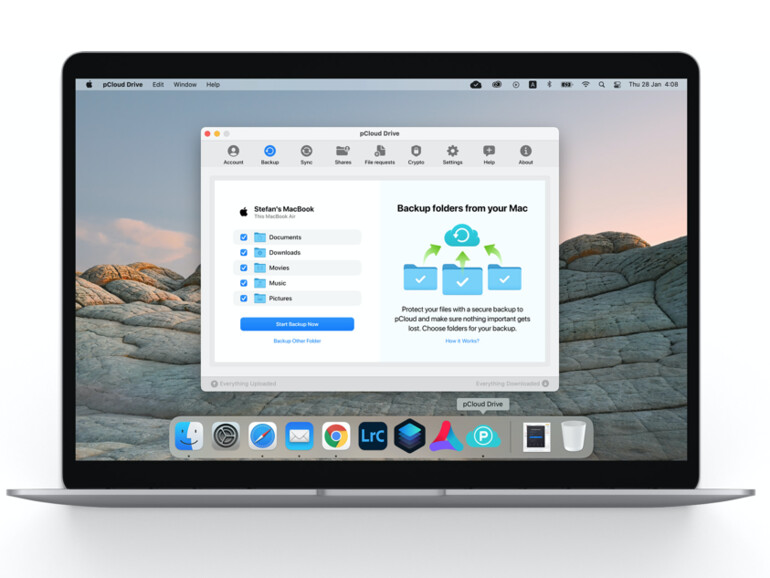The height and width of the screenshot is (578, 770).
Task: Launch Google Chrome from the dock
Action: [x=336, y=436]
